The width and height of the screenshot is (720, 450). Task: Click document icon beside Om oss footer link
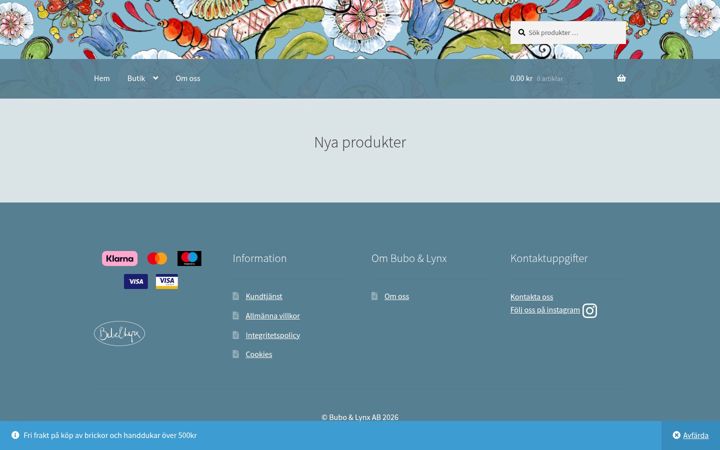[x=375, y=296]
